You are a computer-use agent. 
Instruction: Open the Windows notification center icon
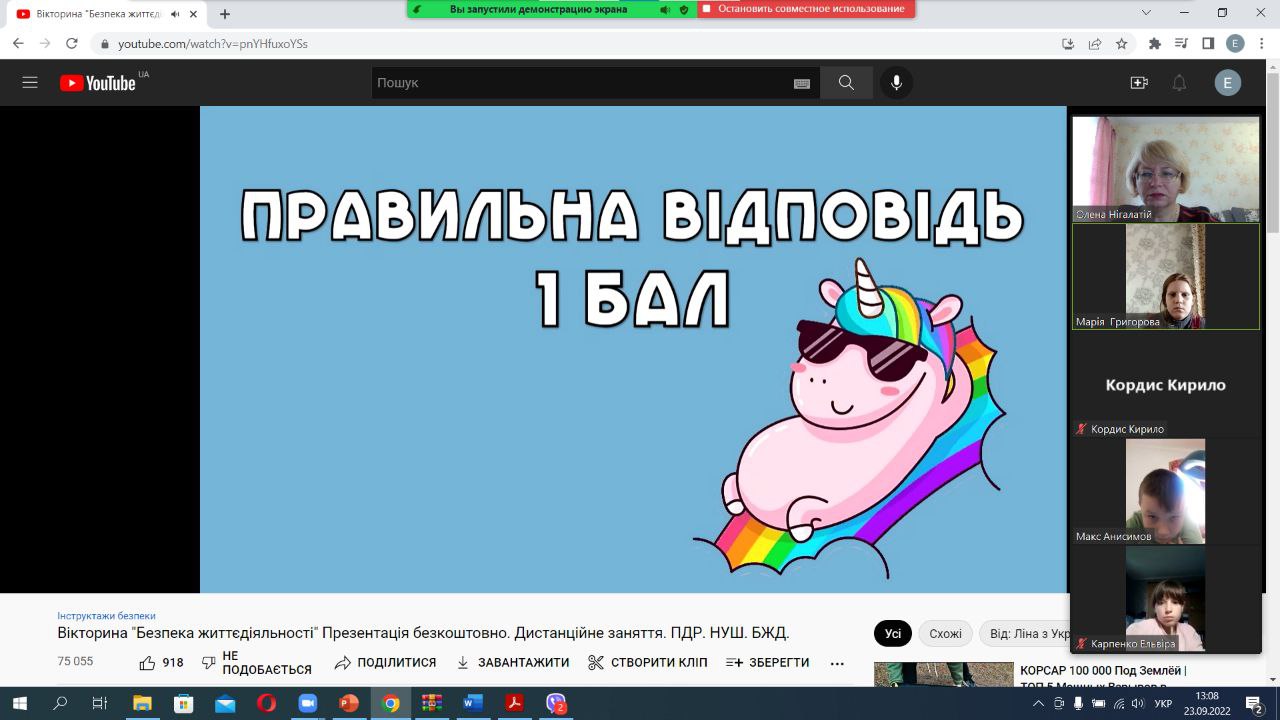pyautogui.click(x=1254, y=703)
